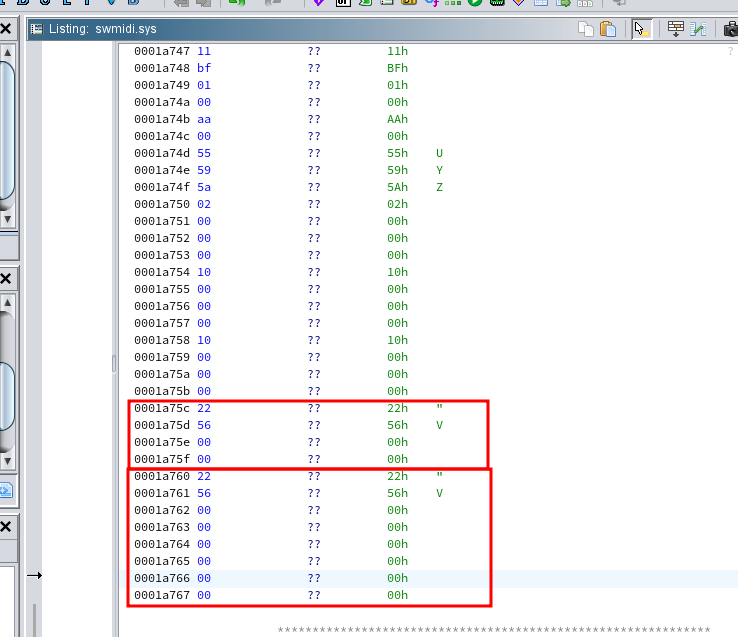Click the listing diff icon beside fields
The height and width of the screenshot is (637, 738).
pos(699,29)
